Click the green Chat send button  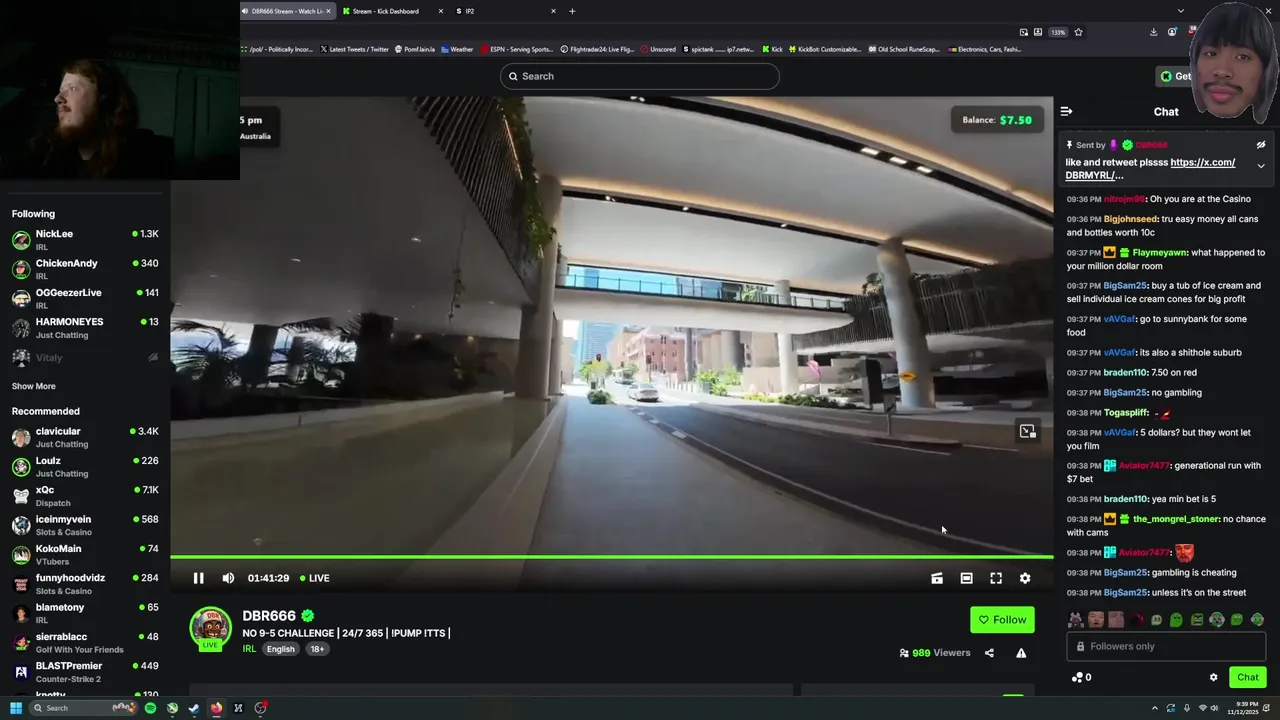(1247, 677)
